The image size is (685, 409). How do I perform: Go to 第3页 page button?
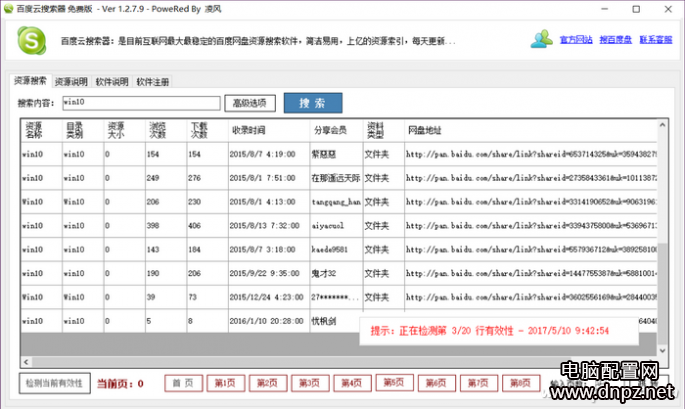[310, 383]
